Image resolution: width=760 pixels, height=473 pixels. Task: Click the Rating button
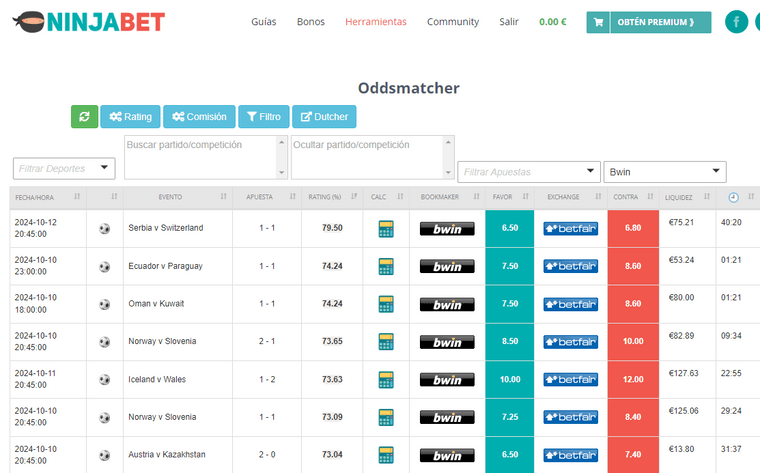[130, 117]
